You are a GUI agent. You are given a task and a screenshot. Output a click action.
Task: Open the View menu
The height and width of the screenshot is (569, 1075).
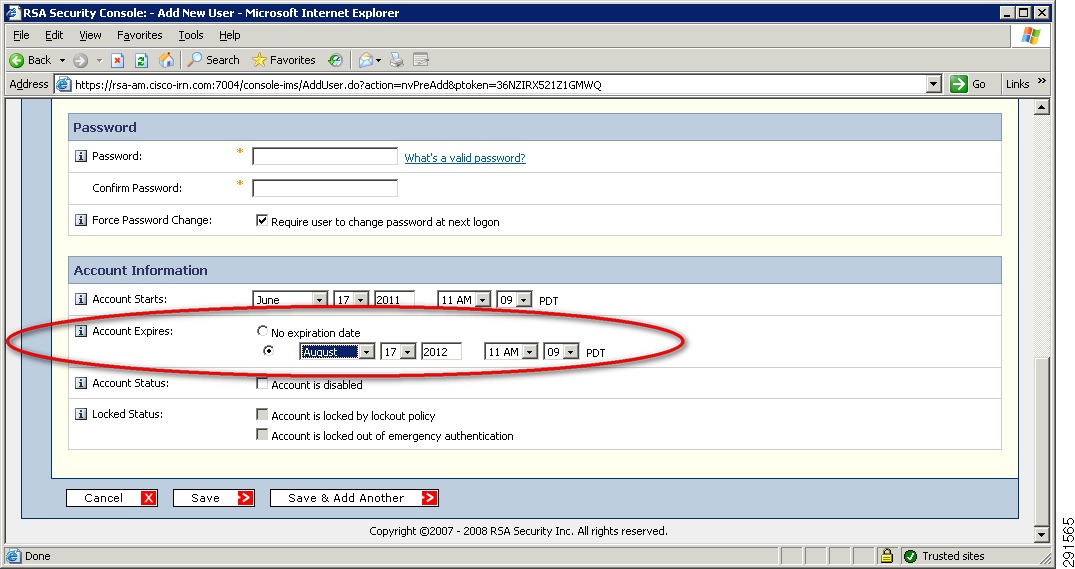pos(90,35)
